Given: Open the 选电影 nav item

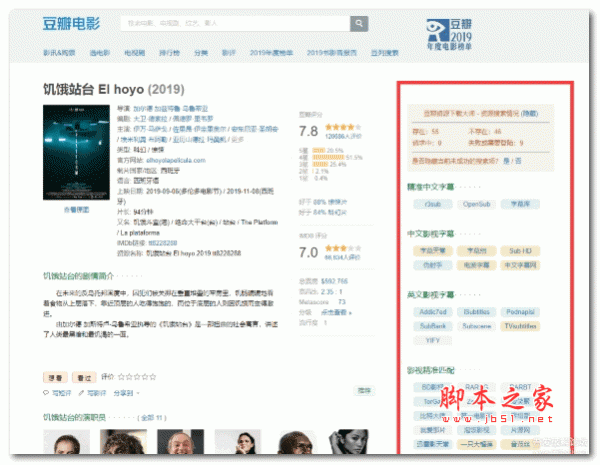Looking at the screenshot, I should [100, 53].
